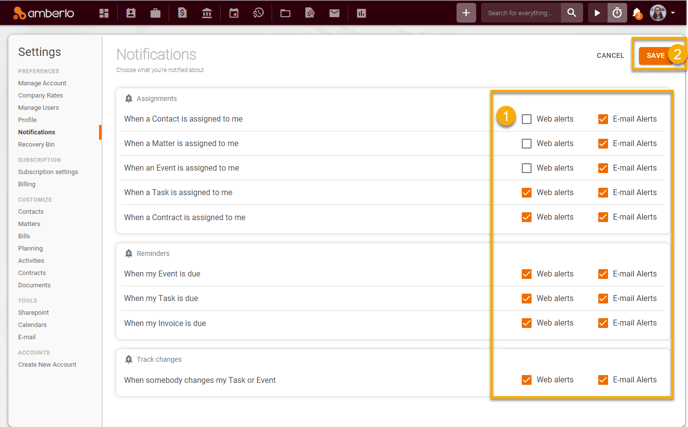This screenshot has width=688, height=427.
Task: Open Manage Users settings
Action: pos(38,108)
